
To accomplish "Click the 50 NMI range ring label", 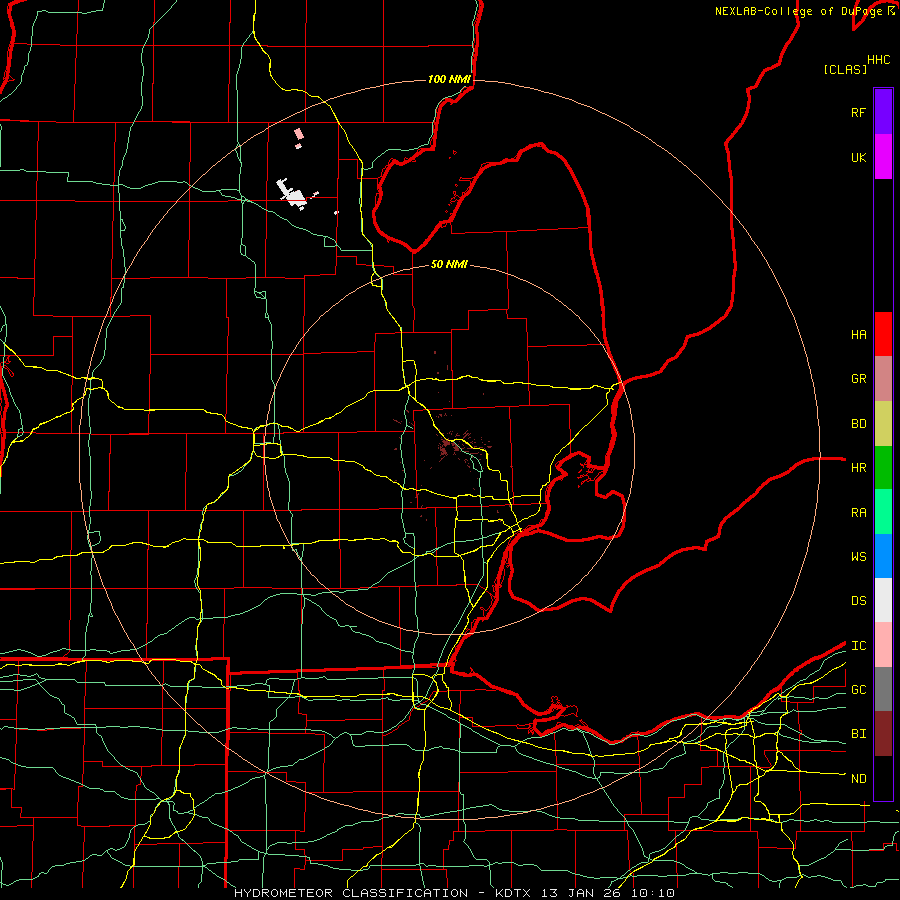I will [449, 265].
